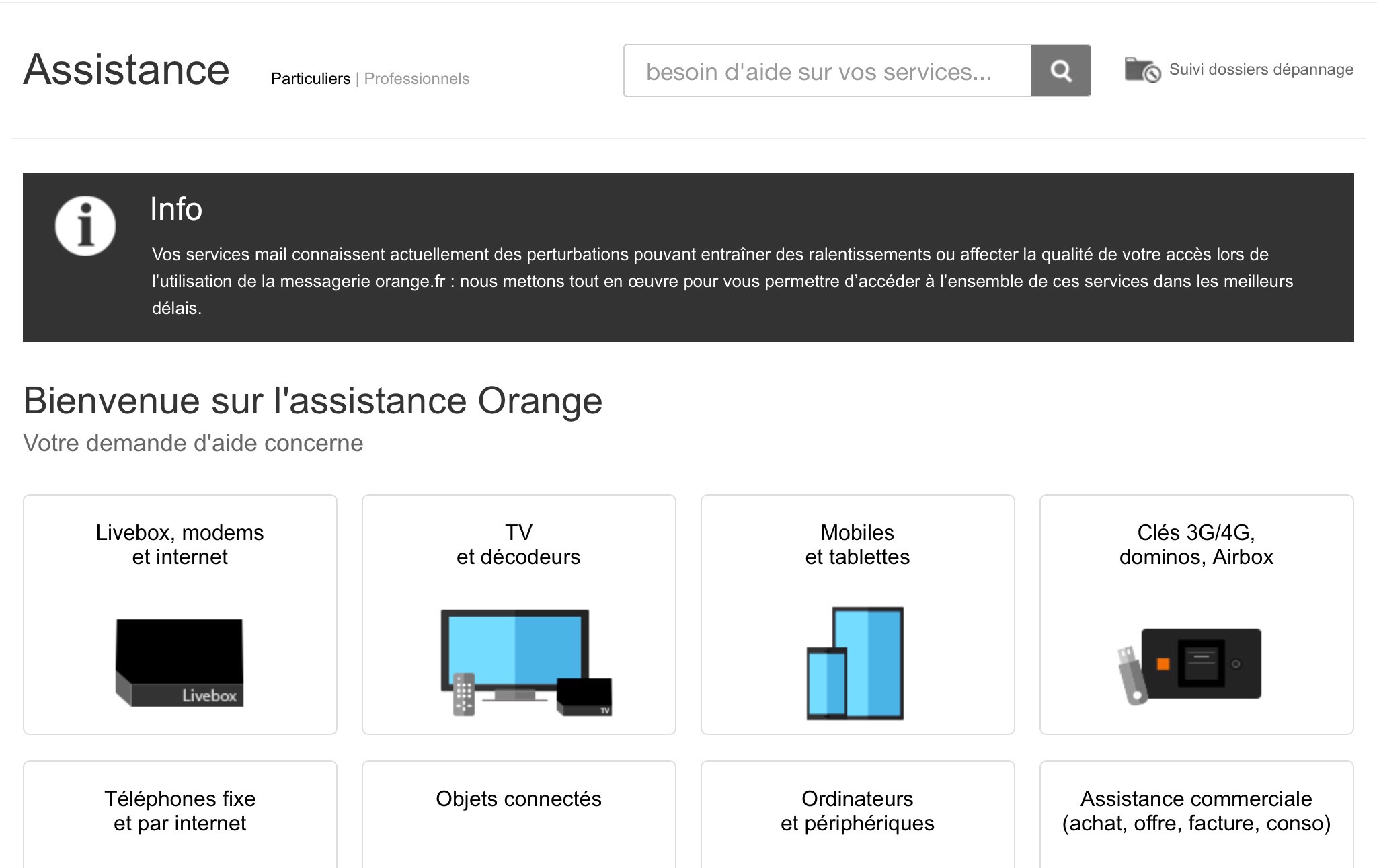Select the Particuliers tab
1377x868 pixels.
(x=311, y=79)
